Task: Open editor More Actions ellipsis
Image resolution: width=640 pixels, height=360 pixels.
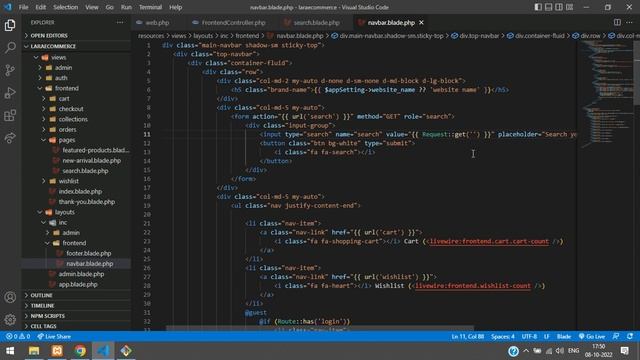Action: 629,22
